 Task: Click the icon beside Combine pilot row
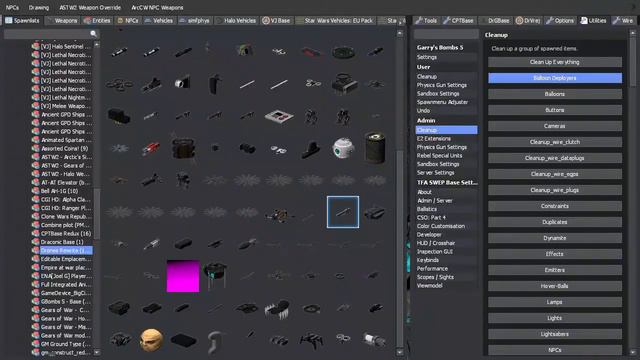36,225
